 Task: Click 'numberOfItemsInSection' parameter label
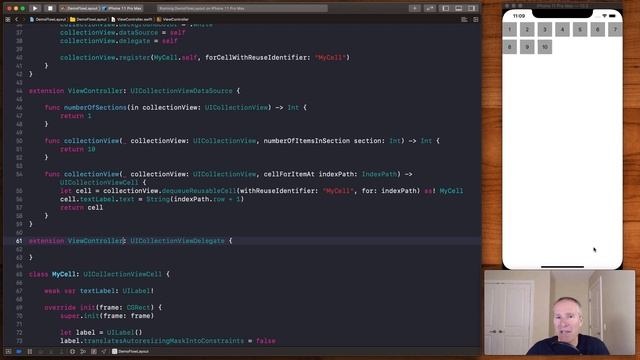coord(307,141)
